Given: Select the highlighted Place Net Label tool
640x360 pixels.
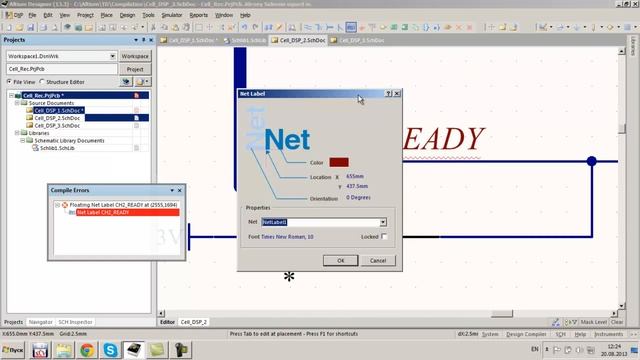Looking at the screenshot, I should (x=351, y=27).
